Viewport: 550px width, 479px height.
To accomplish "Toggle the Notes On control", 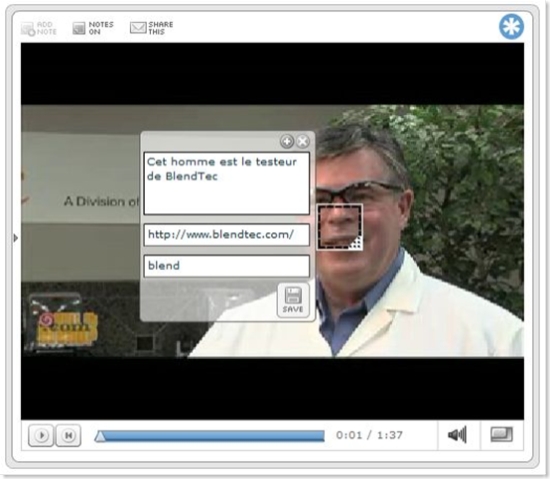I will (x=93, y=28).
